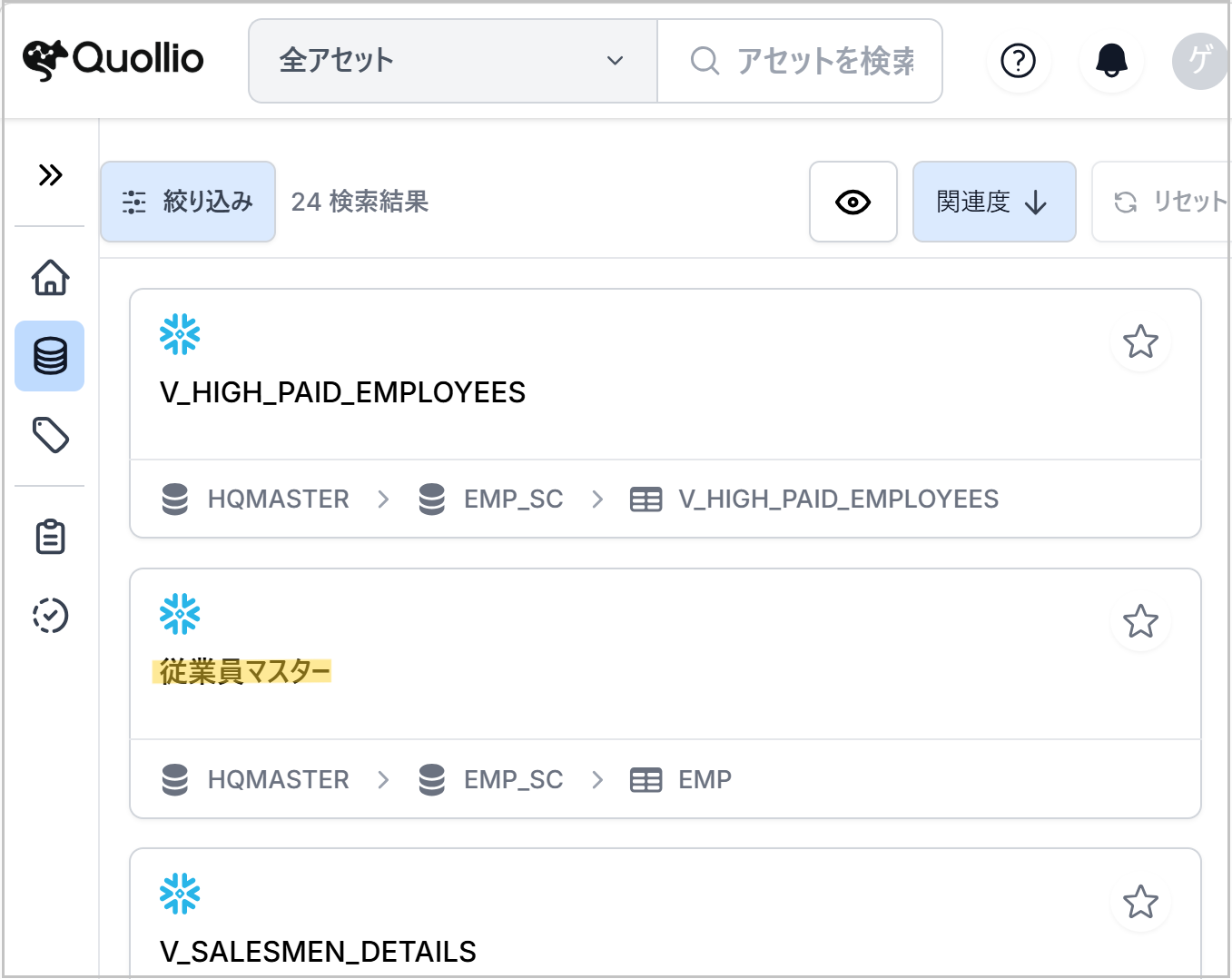Screen dimensions: 1232x979
Task: Toggle the eye visibility button
Action: point(853,202)
